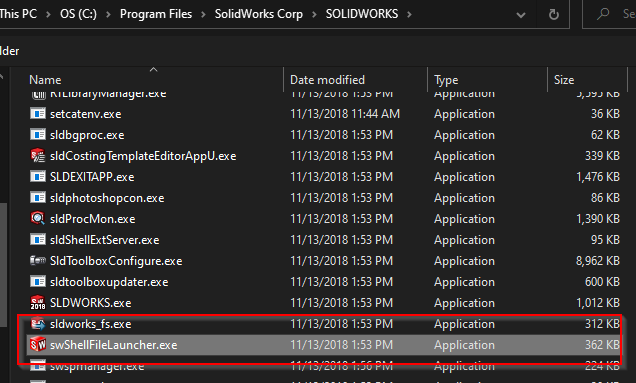Select the sldShellExtServer.exe file icon
The width and height of the screenshot is (636, 383).
coord(38,239)
